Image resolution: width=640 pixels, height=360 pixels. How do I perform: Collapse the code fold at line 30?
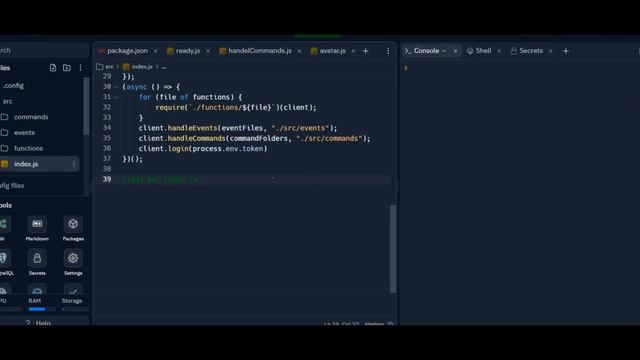tap(116, 87)
